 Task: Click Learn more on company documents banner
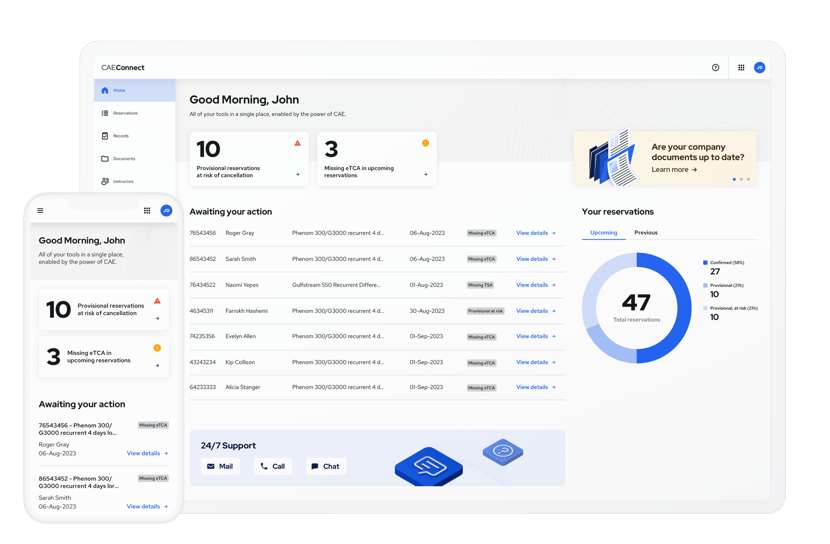point(674,170)
